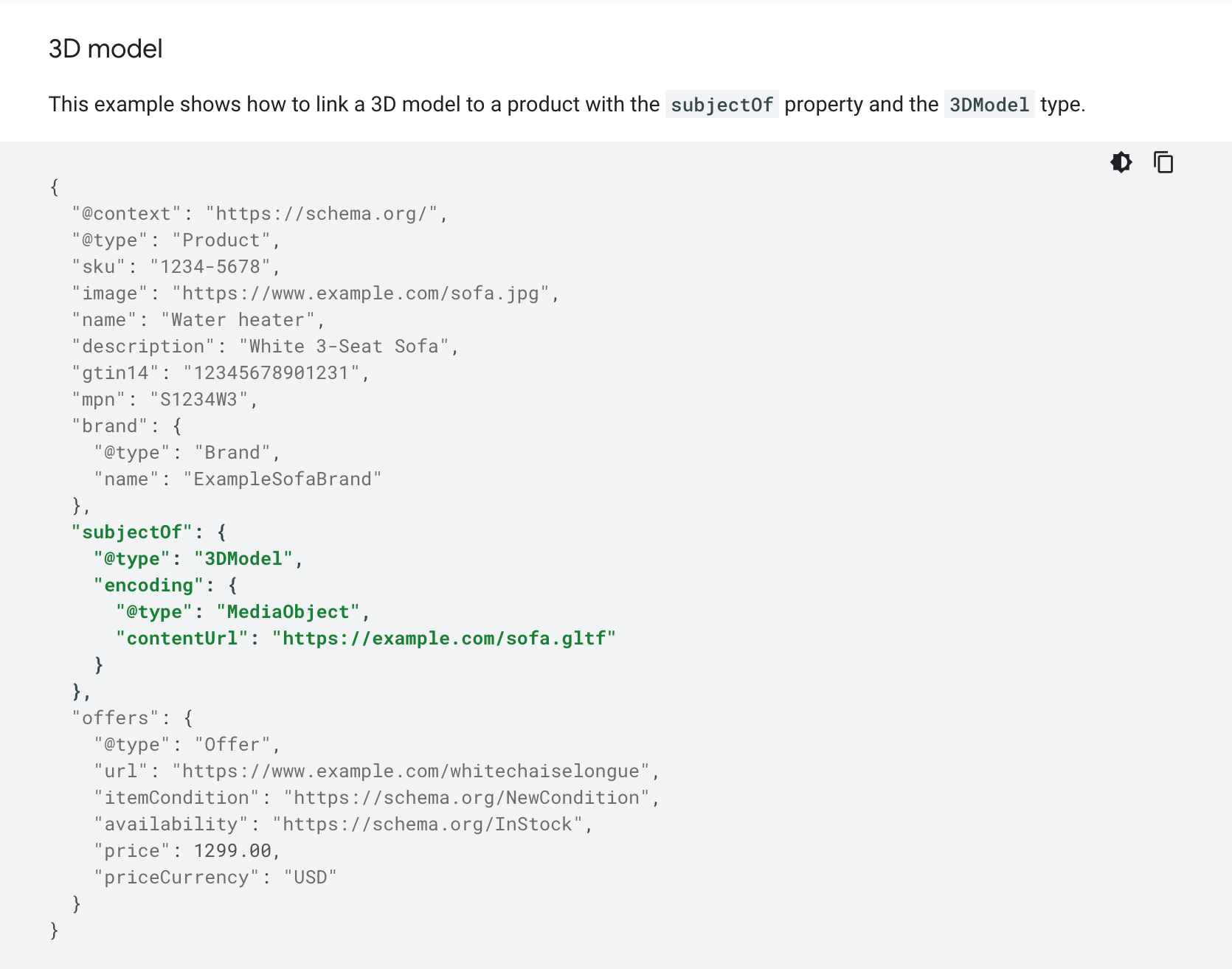Viewport: 1232px width, 969px height.
Task: Click the "Water heater" name value
Action: click(x=238, y=320)
